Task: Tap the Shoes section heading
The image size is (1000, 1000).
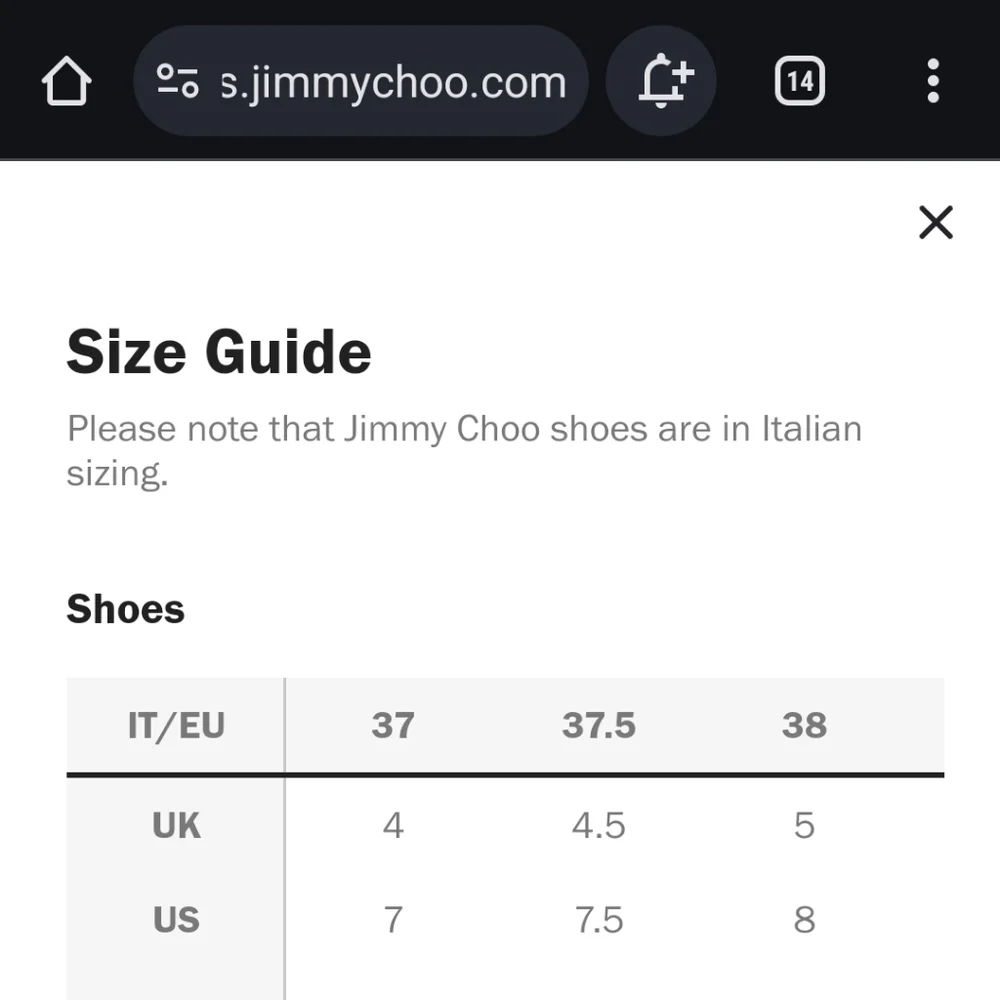Action: [125, 608]
